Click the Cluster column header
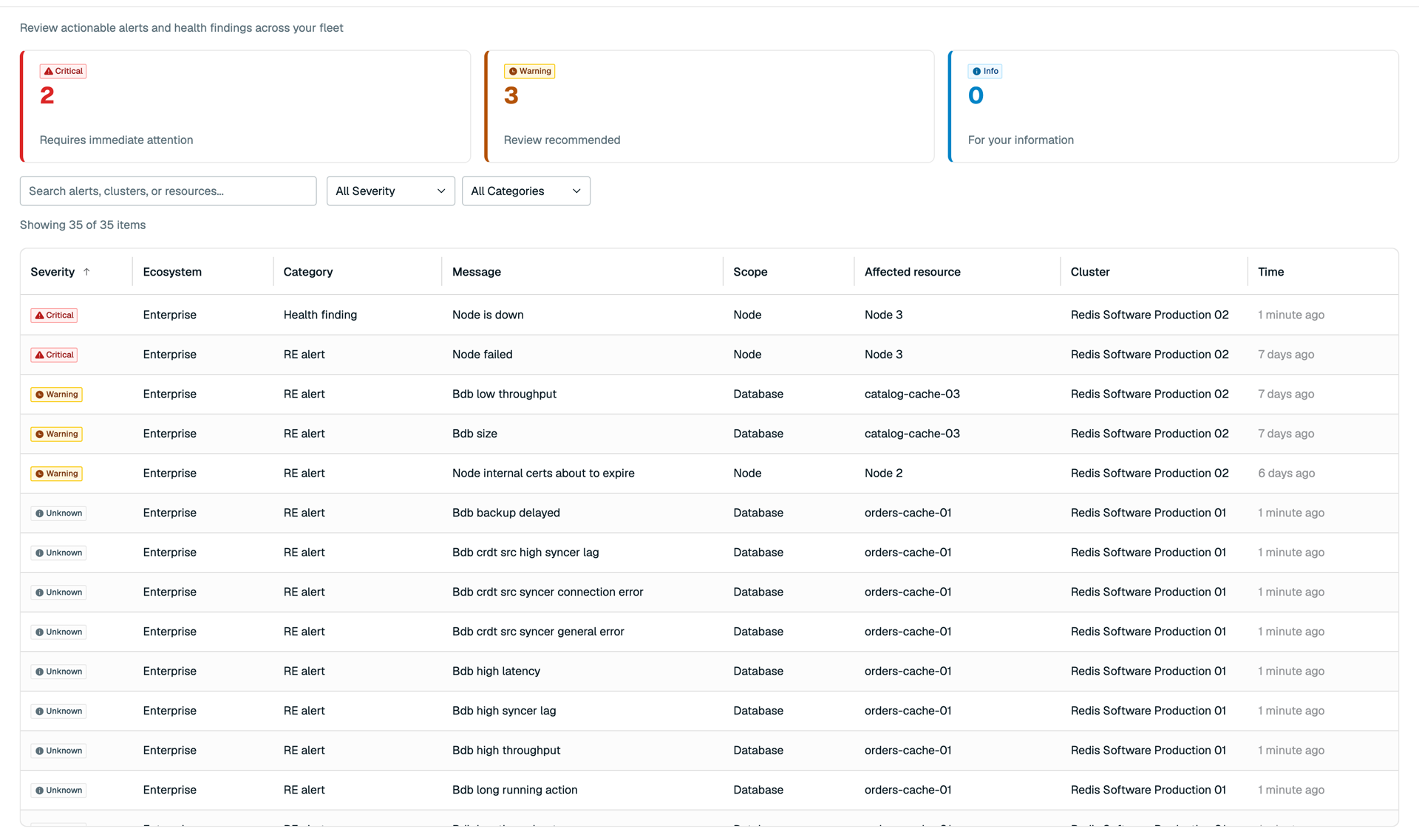This screenshot has width=1419, height=840. (x=1090, y=272)
